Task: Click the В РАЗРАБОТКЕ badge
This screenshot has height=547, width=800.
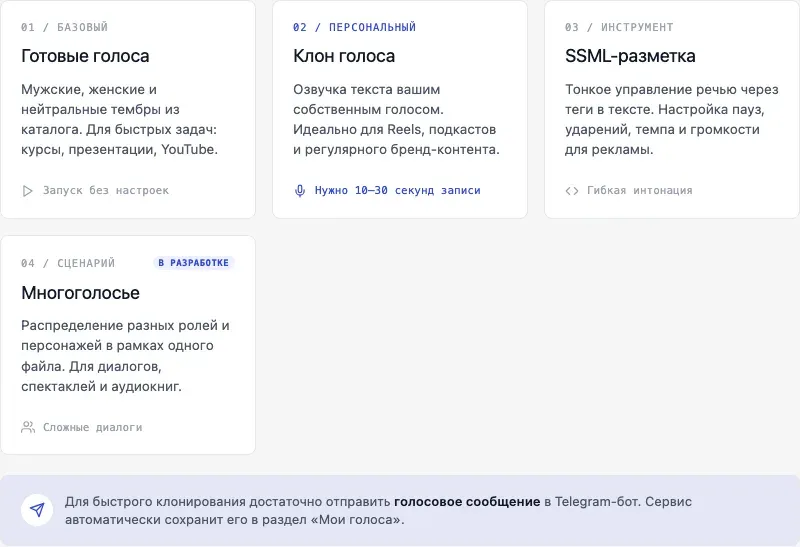Action: 193,263
